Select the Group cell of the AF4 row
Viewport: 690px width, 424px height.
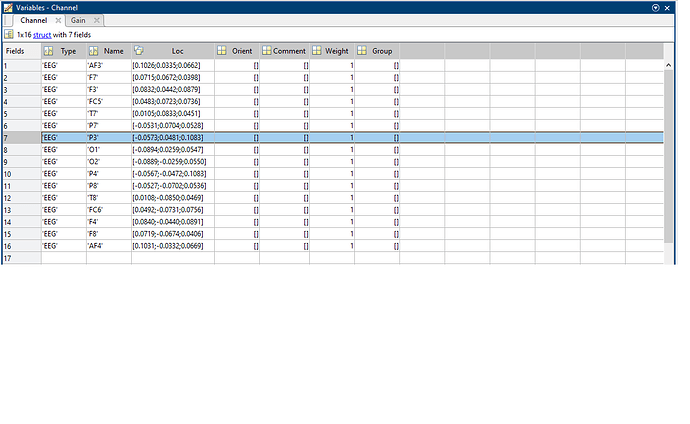point(377,246)
